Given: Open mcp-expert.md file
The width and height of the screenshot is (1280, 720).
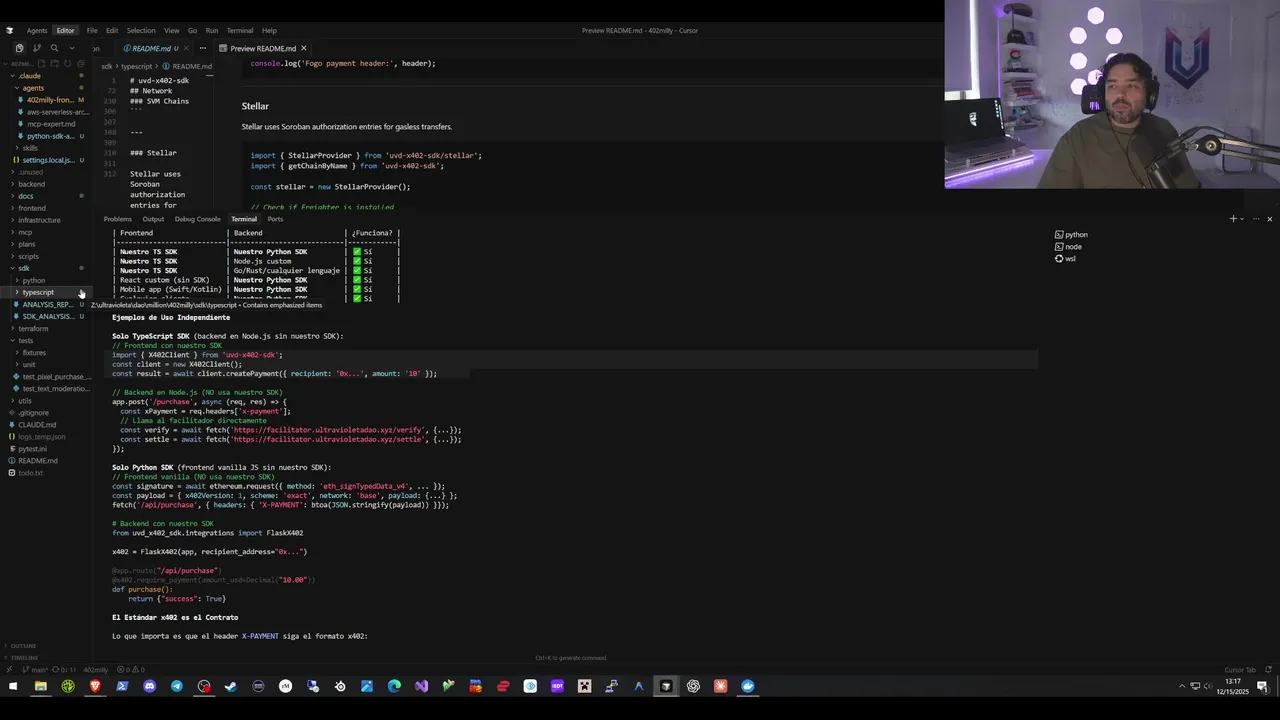Looking at the screenshot, I should 51,124.
